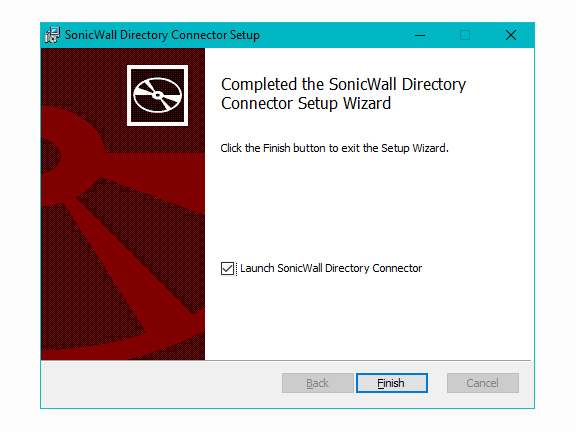576x432 pixels.
Task: Click the grey footer panel beside Back
Action: coord(162,384)
